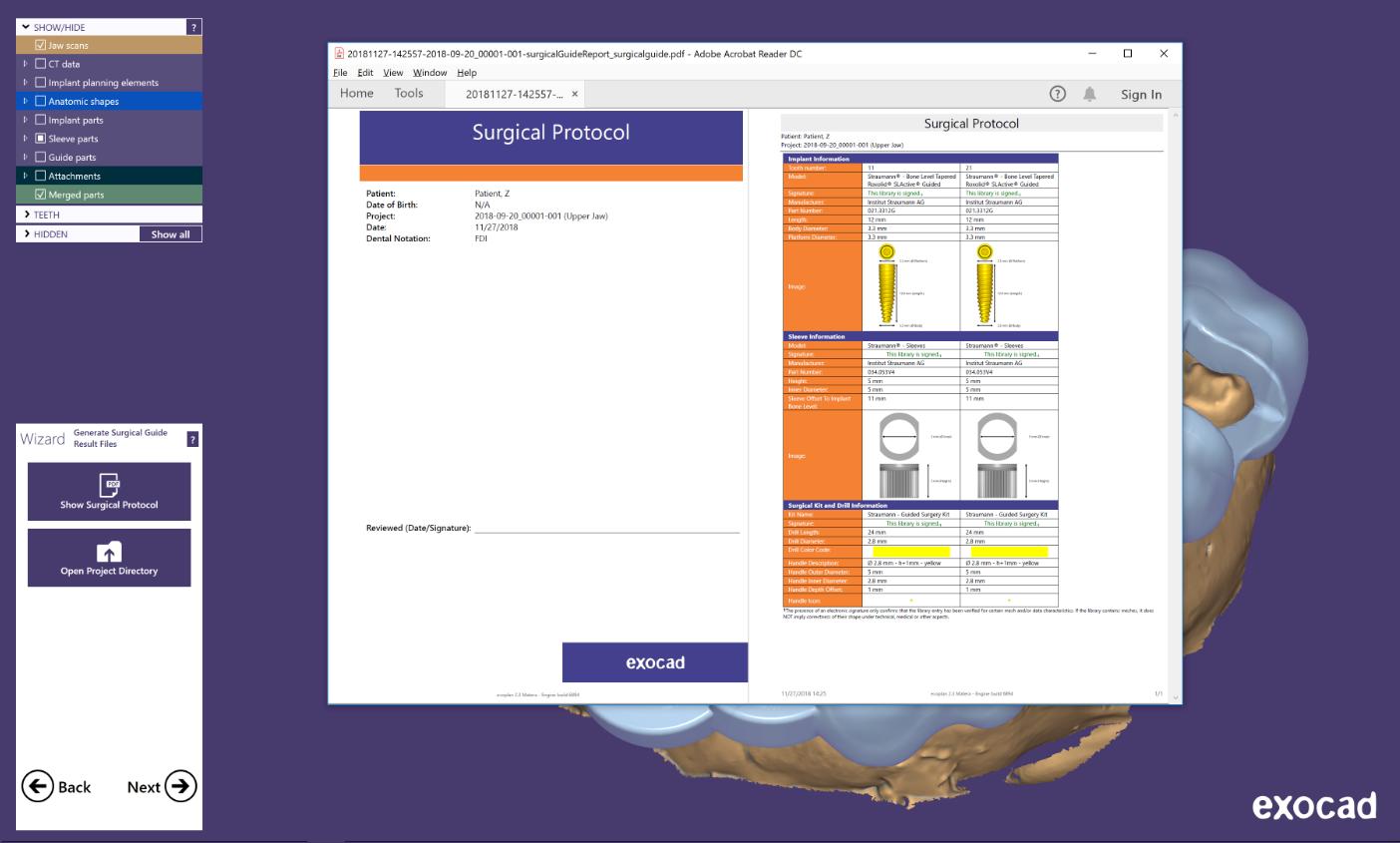
Task: Open the Acrobat help question mark icon
Action: tap(1058, 94)
